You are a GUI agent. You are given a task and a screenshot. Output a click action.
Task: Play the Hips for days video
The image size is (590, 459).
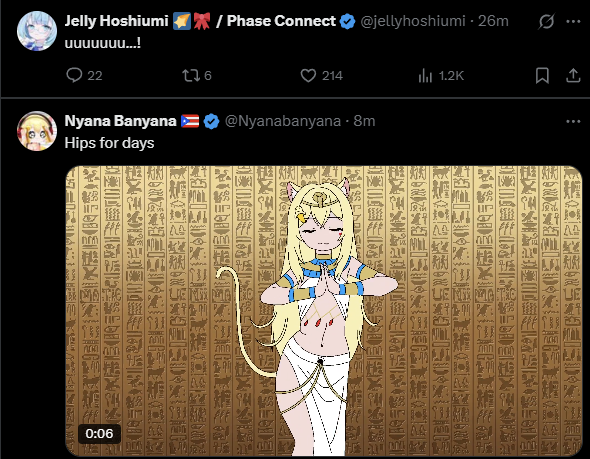coord(324,311)
